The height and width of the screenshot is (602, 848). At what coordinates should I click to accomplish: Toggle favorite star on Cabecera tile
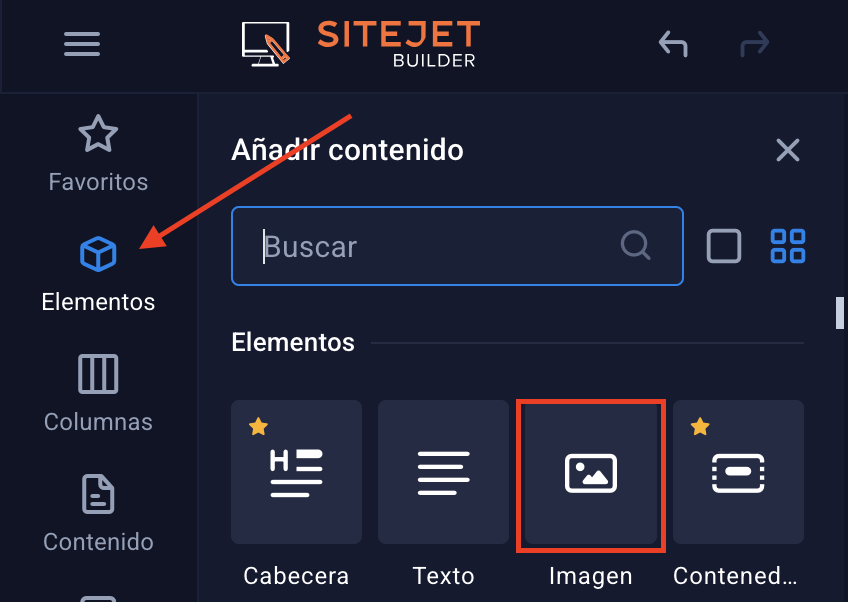(258, 426)
